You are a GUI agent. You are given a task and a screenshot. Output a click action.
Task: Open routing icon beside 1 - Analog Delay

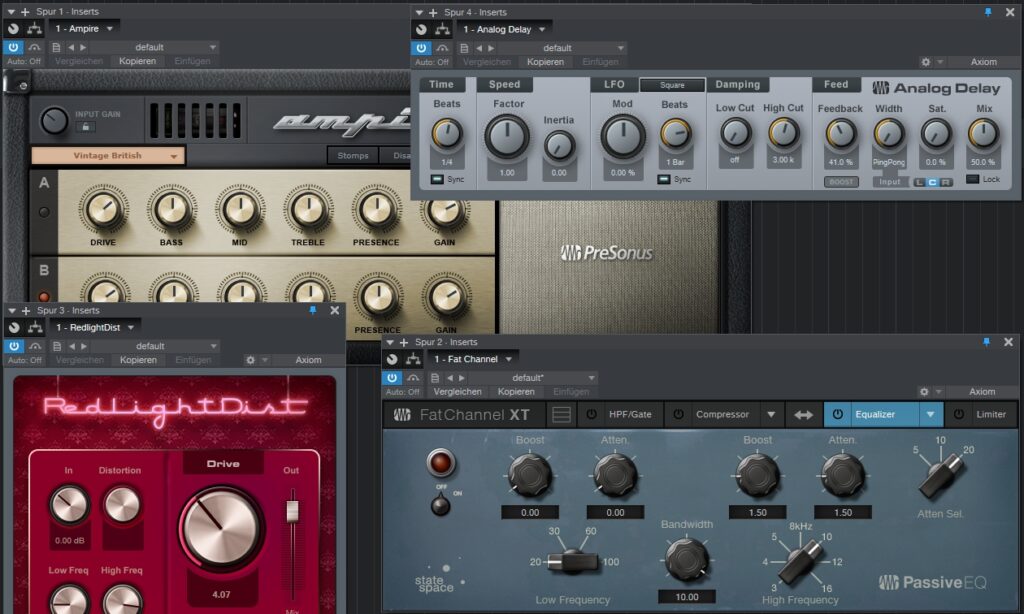click(443, 29)
